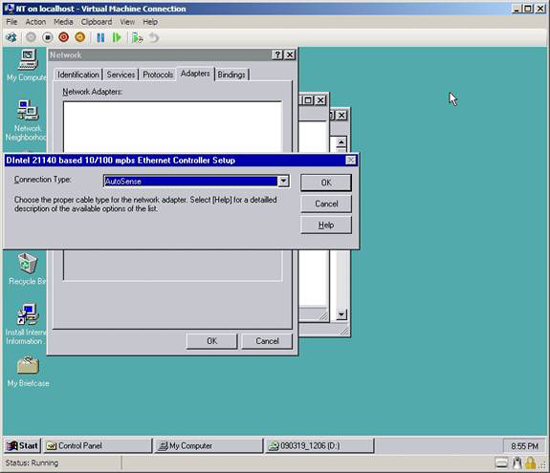Maximize the middle background window

pos(308,100)
